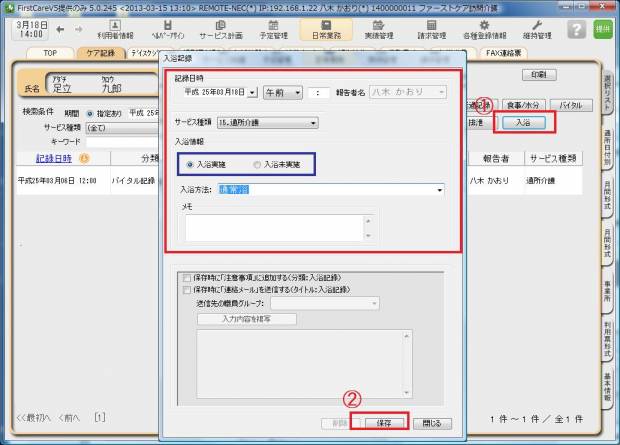This screenshot has width=620, height=445.
Task: Enable 保存時に連絡メールを送信する checkbox
Action: 185,290
